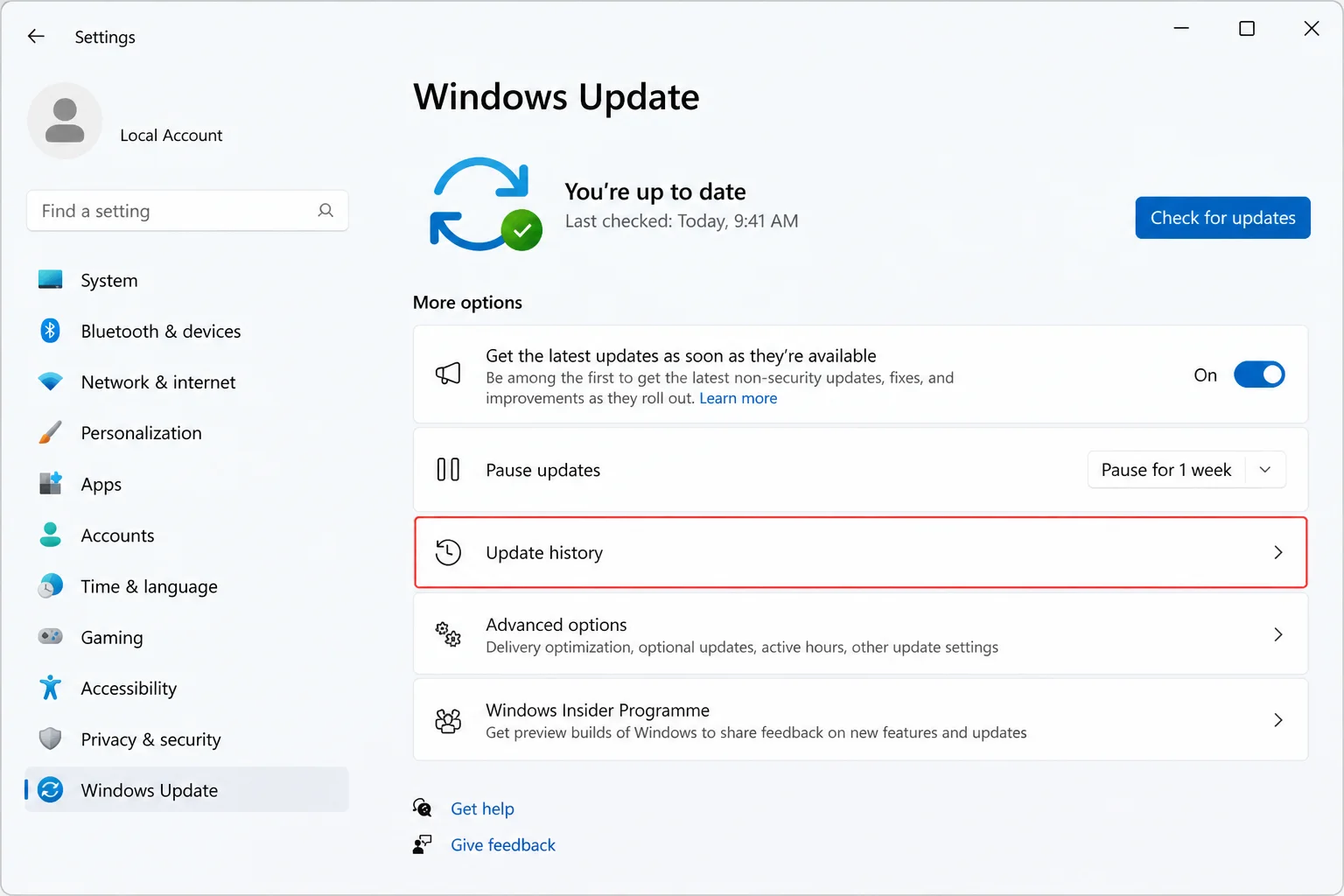This screenshot has width=1344, height=896.
Task: Open the Pause for 1 week dropdown arrow
Action: (1264, 470)
